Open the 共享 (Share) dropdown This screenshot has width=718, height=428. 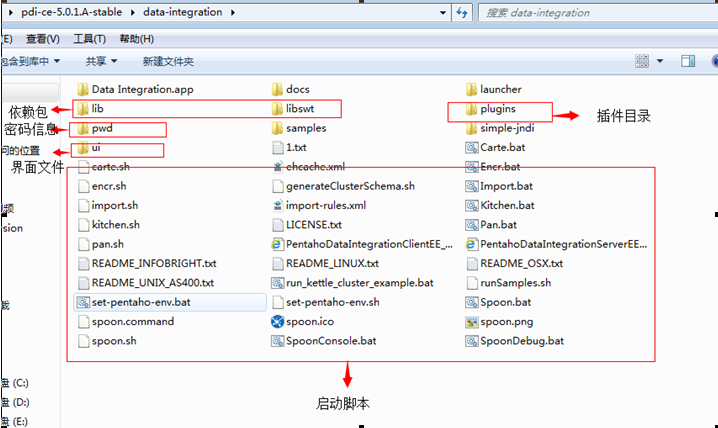(102, 61)
